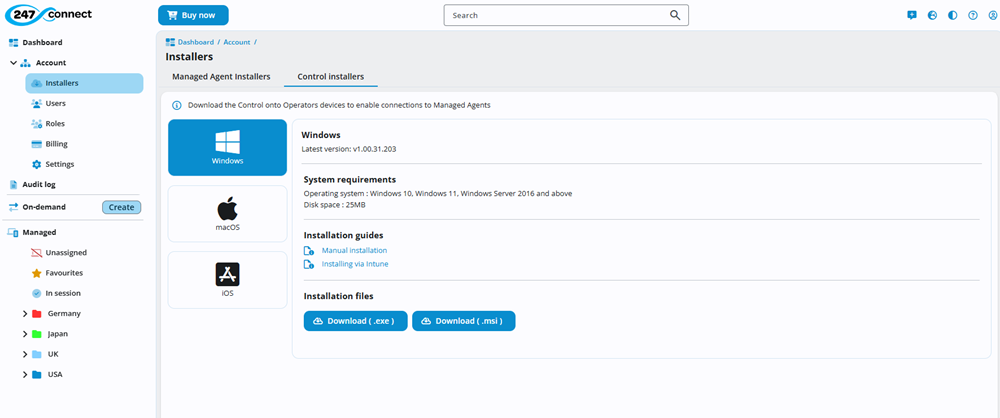
Task: Click the Installing via Intune document icon
Action: [x=309, y=264]
